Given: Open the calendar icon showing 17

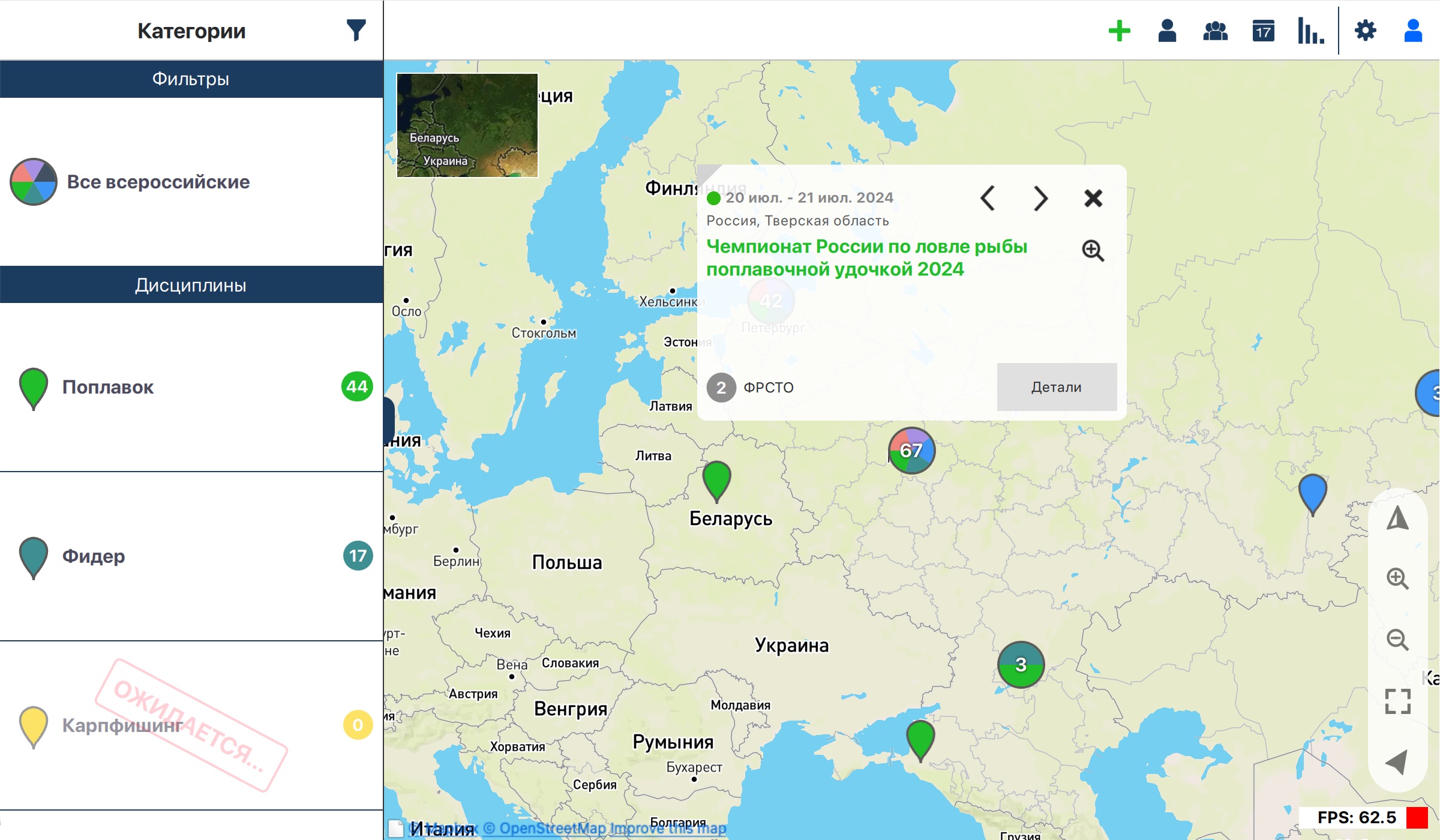Looking at the screenshot, I should (1263, 31).
